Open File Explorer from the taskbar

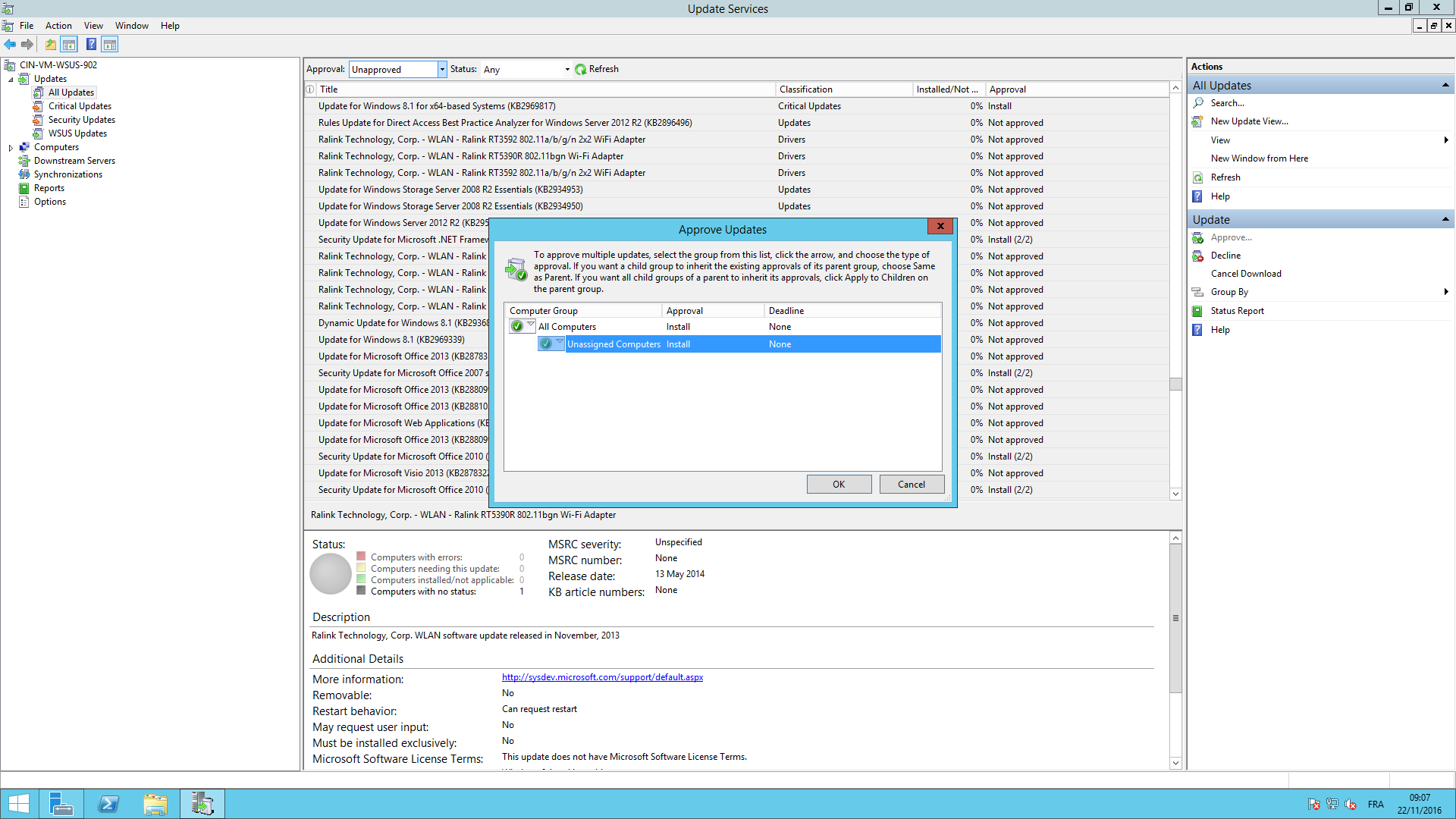(x=155, y=804)
